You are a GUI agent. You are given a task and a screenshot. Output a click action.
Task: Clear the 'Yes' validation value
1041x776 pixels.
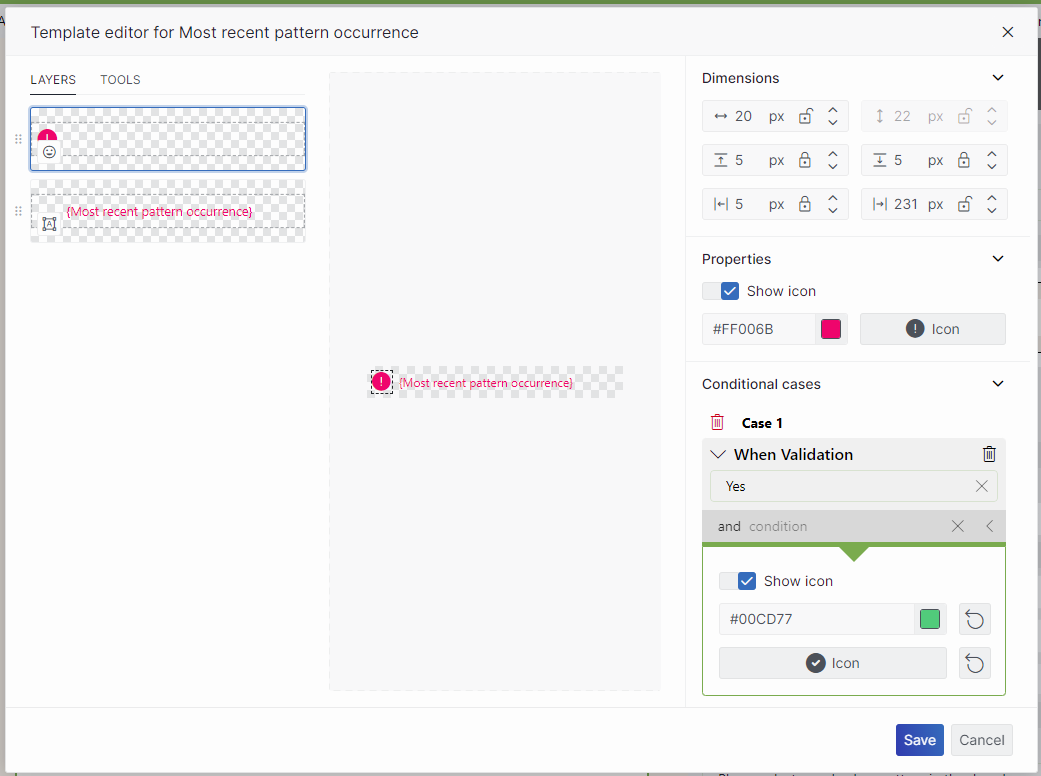pyautogui.click(x=981, y=486)
